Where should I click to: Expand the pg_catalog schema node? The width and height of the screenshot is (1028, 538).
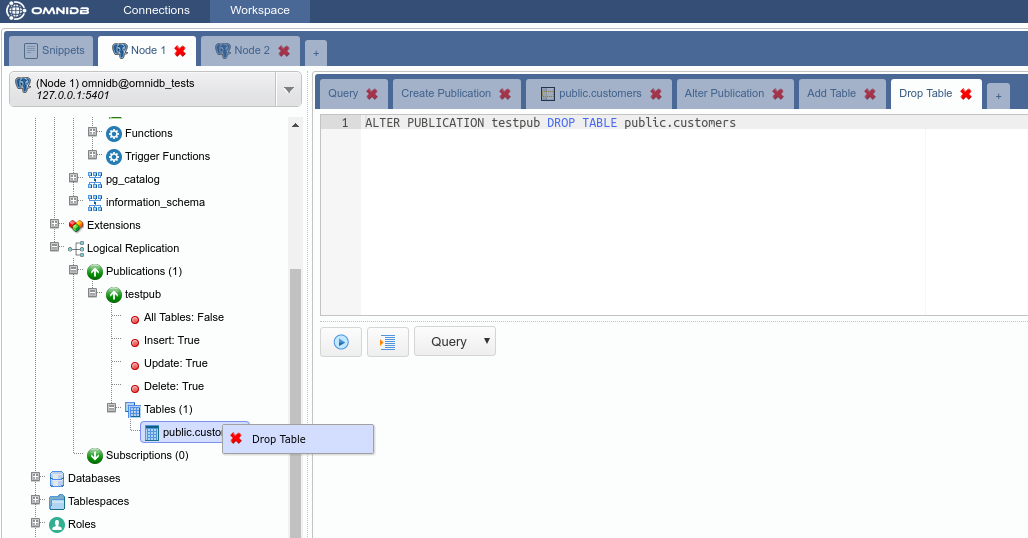74,179
